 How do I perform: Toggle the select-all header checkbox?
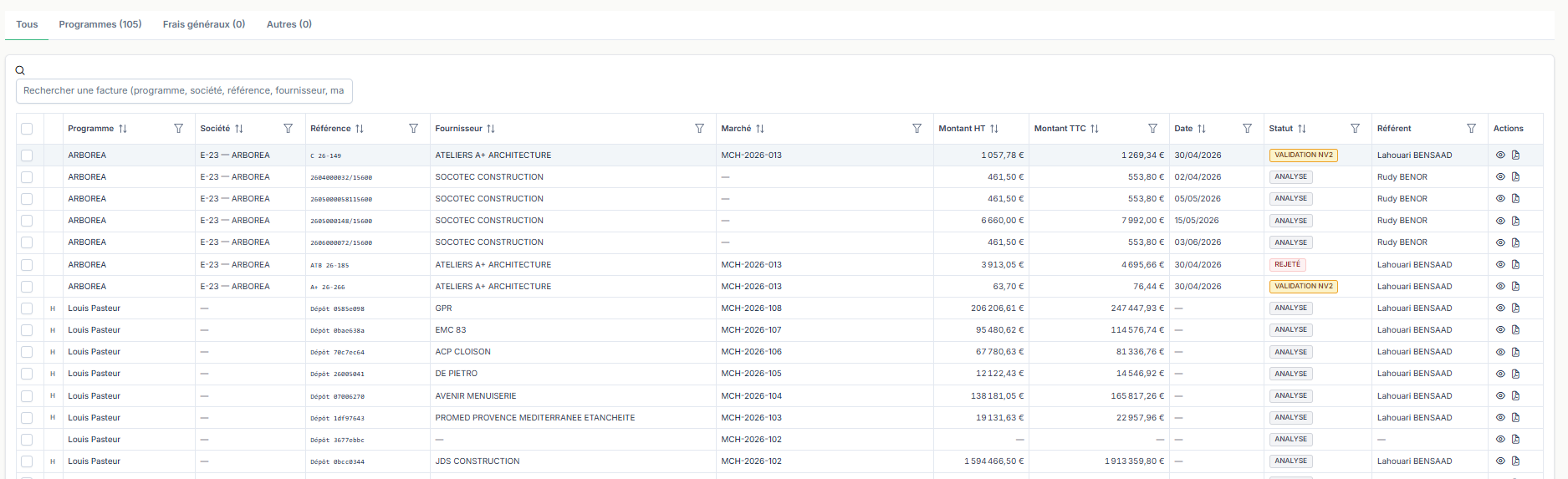click(27, 129)
